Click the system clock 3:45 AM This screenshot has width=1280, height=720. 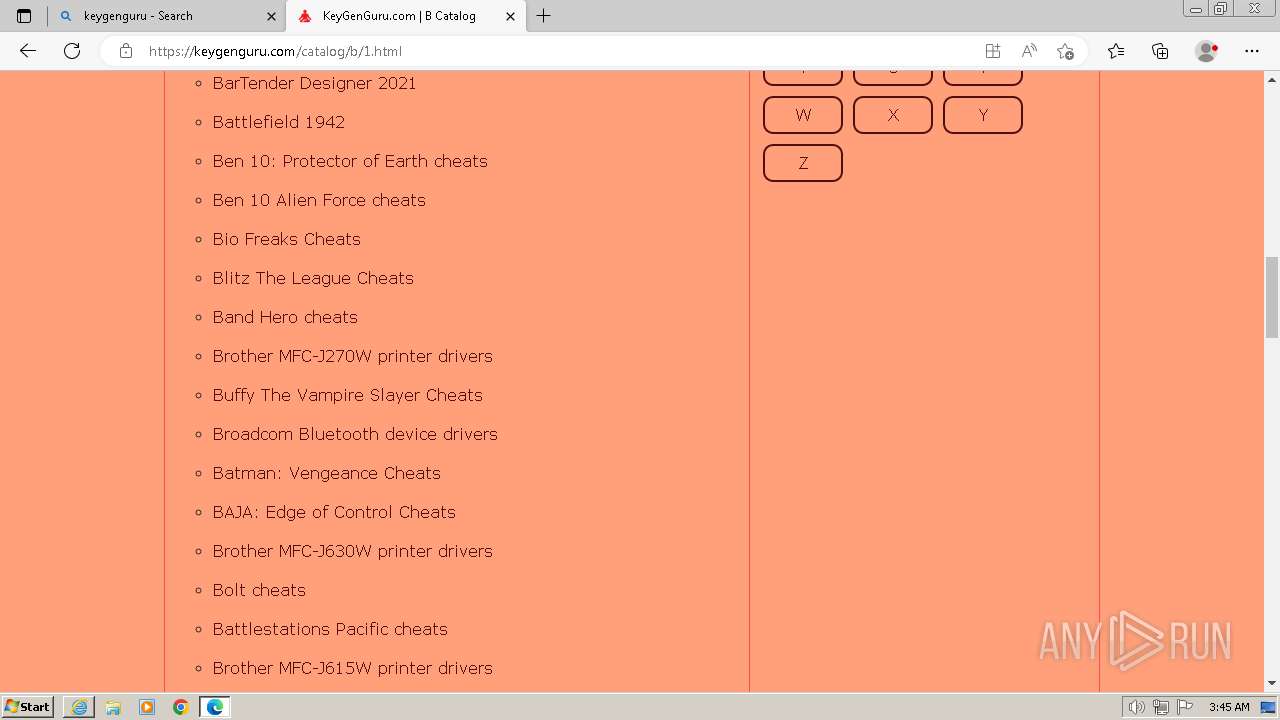click(1229, 707)
